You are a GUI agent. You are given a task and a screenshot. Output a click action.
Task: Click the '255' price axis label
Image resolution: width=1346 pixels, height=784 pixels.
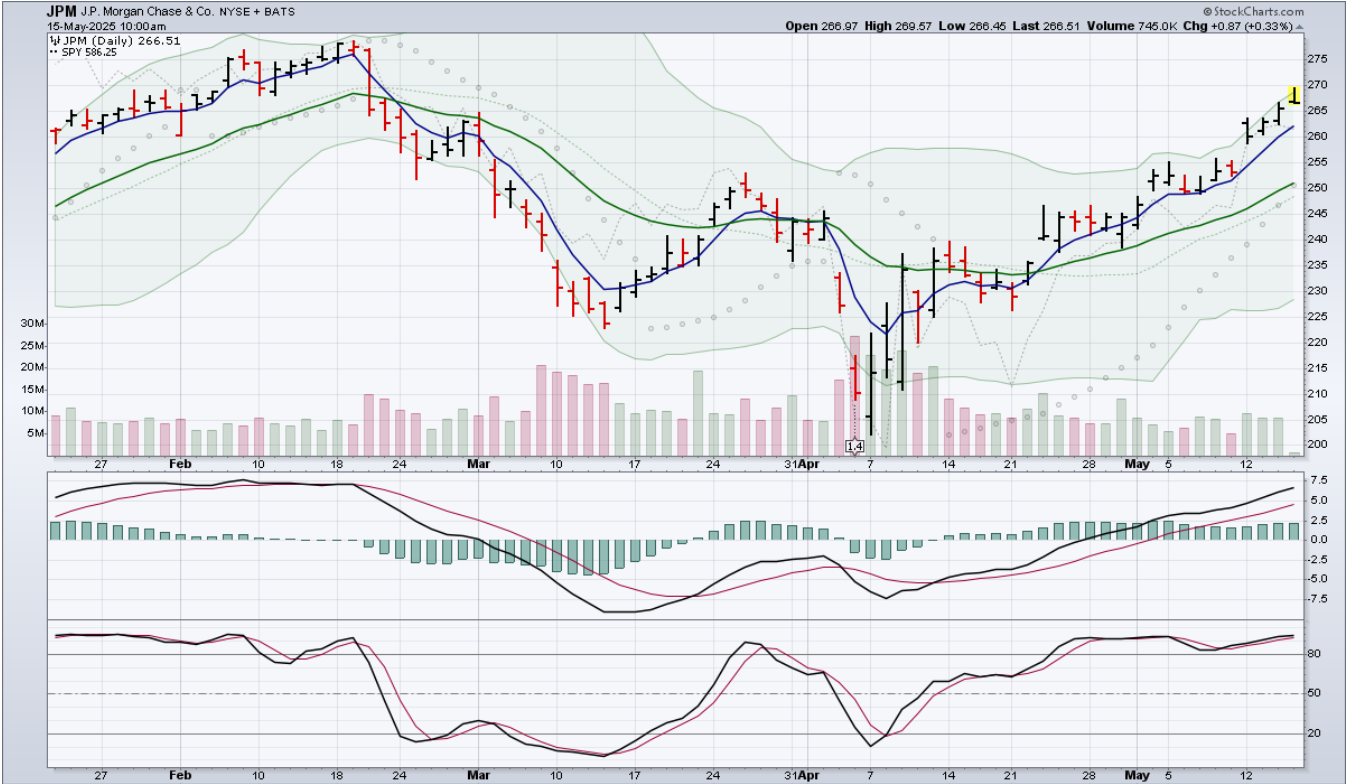1318,163
